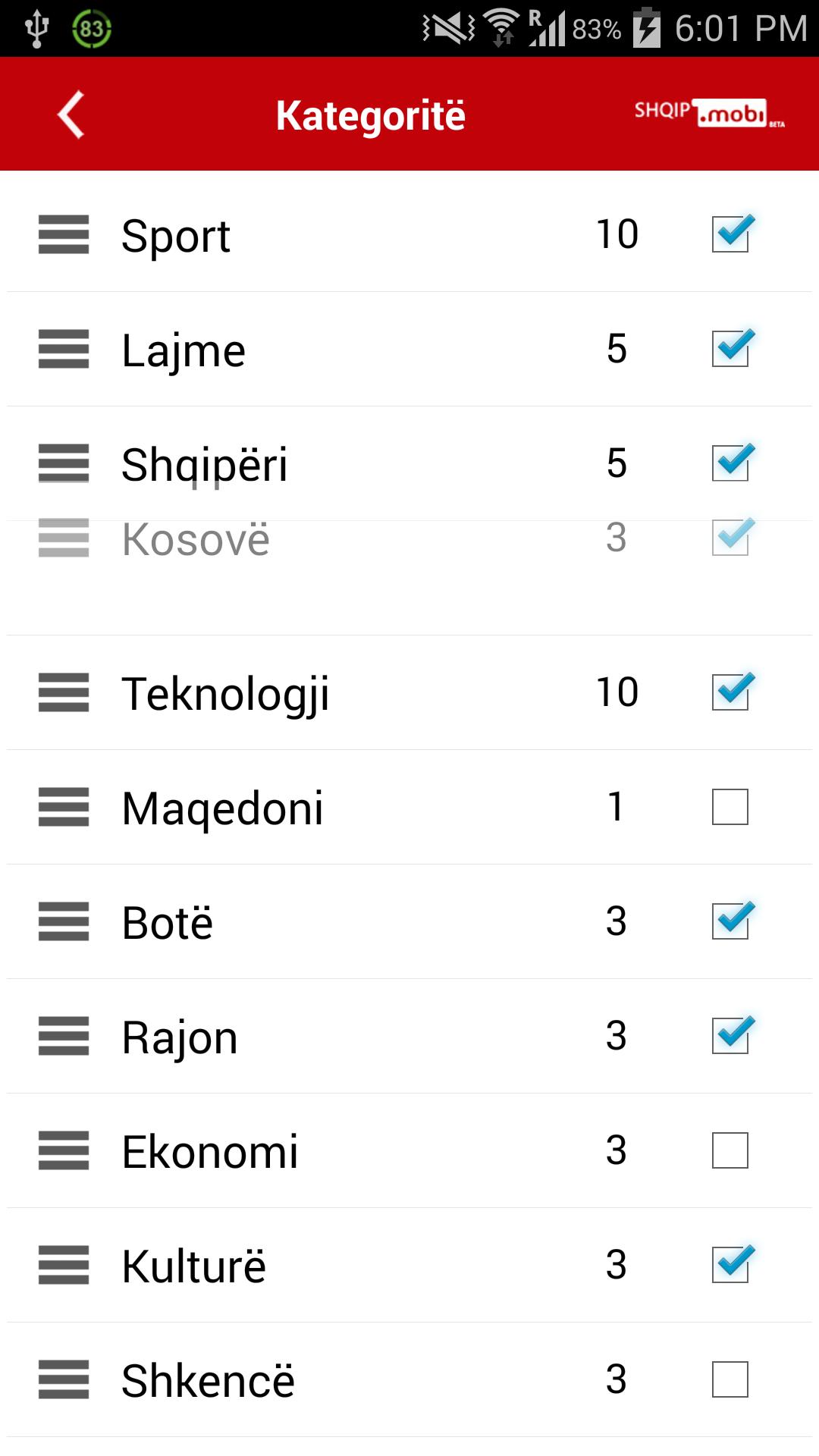Tap the battery status indicator
The height and width of the screenshot is (1456, 819).
click(647, 29)
